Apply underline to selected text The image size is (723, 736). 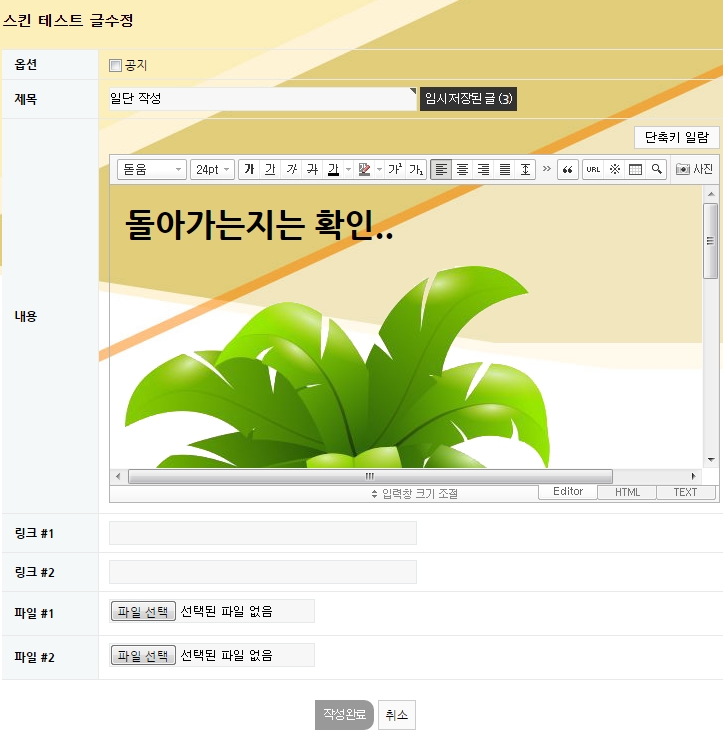(270, 170)
